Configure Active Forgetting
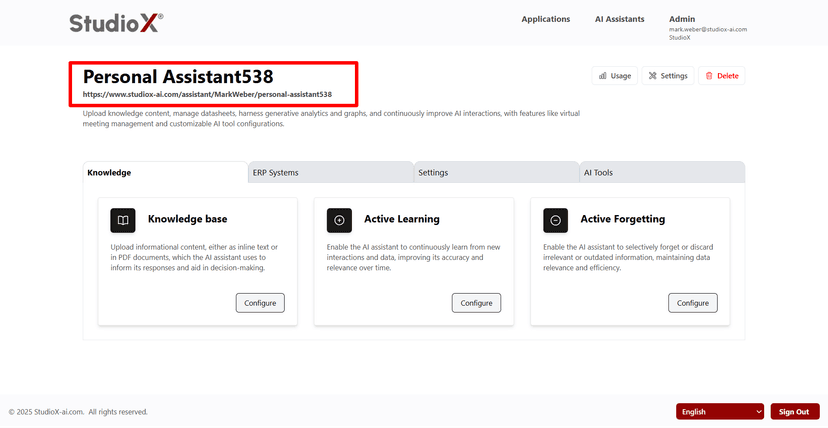Screen dimensions: 828x428 693,303
